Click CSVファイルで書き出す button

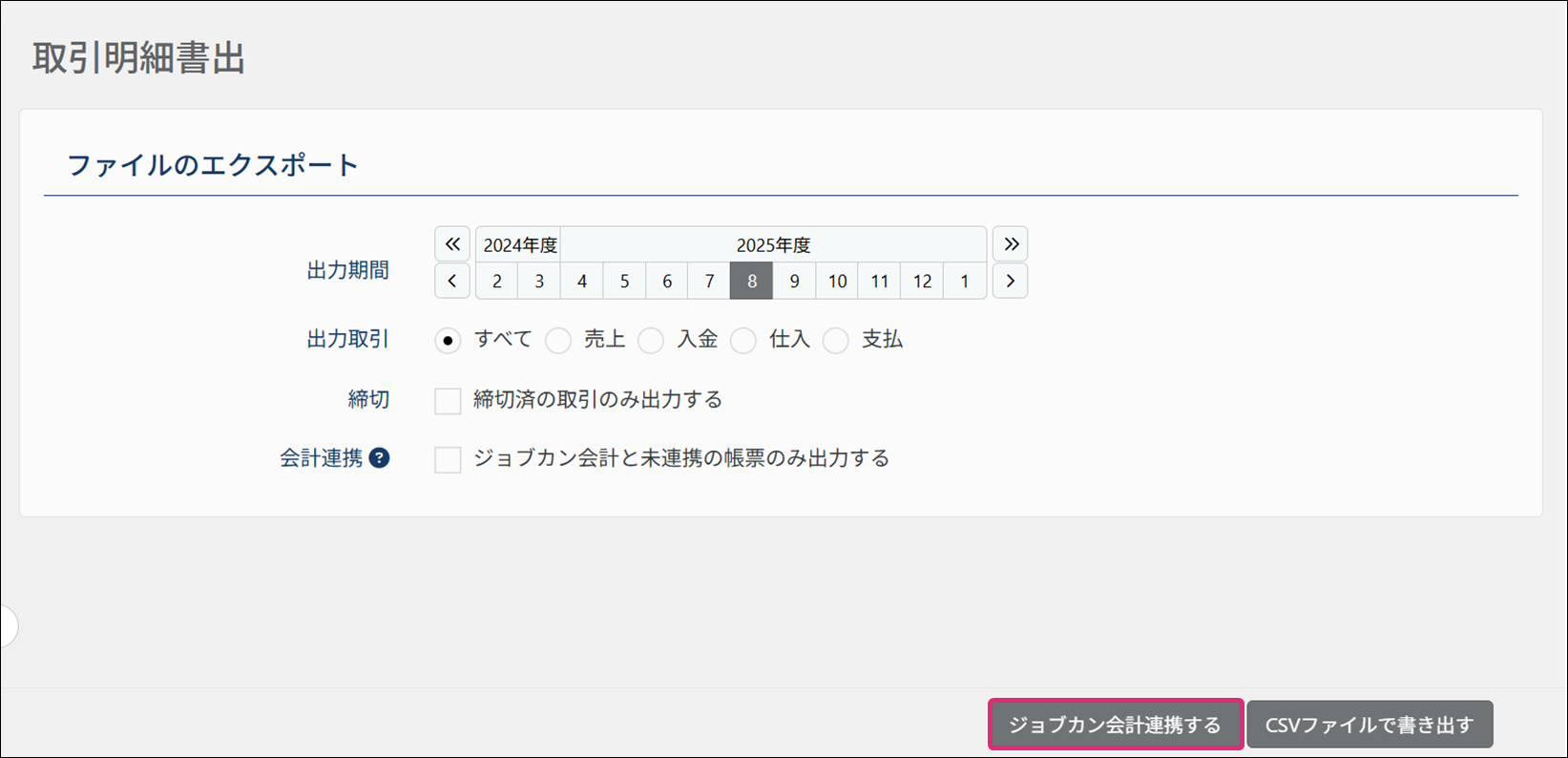coord(1369,725)
